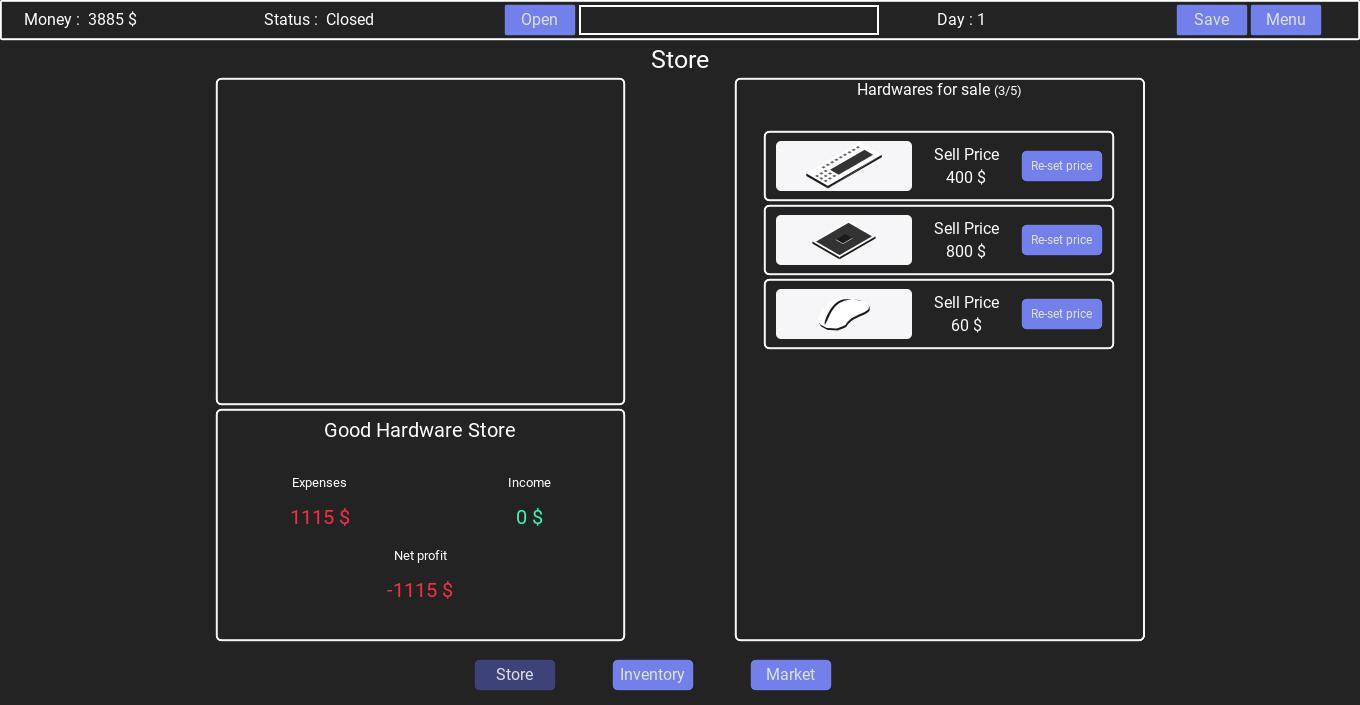1360x705 pixels.
Task: Click the keyboard hardware image
Action: pos(843,166)
